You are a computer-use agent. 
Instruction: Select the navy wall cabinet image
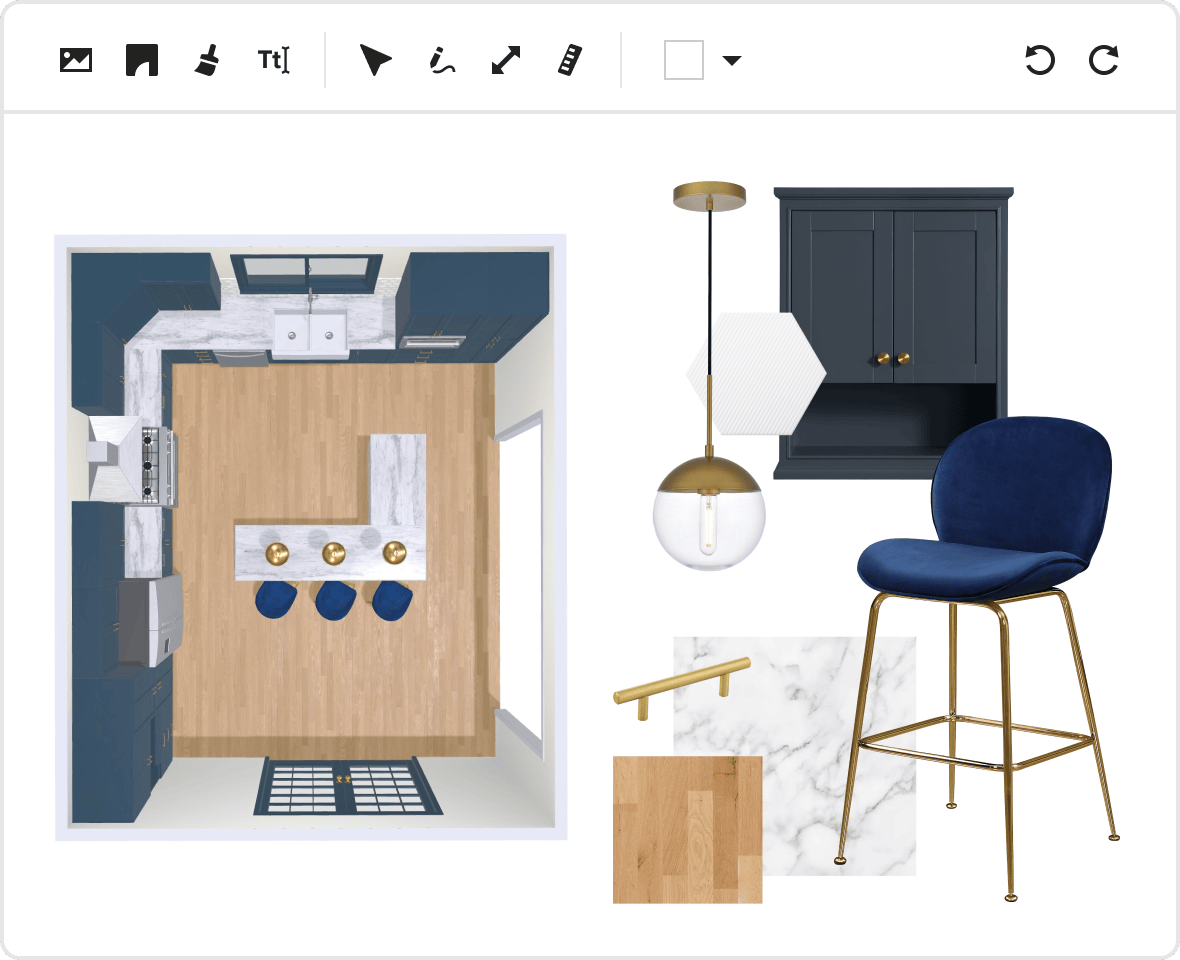pos(893,300)
